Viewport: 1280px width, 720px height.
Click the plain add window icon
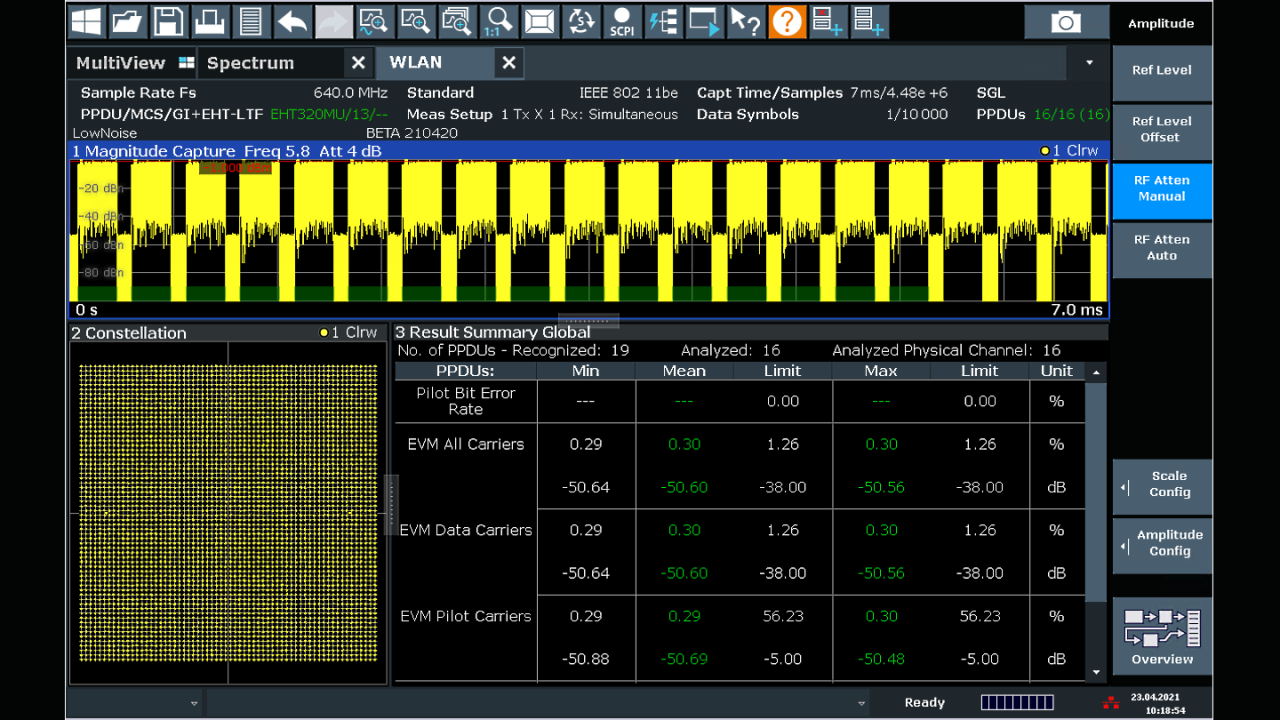tap(869, 21)
